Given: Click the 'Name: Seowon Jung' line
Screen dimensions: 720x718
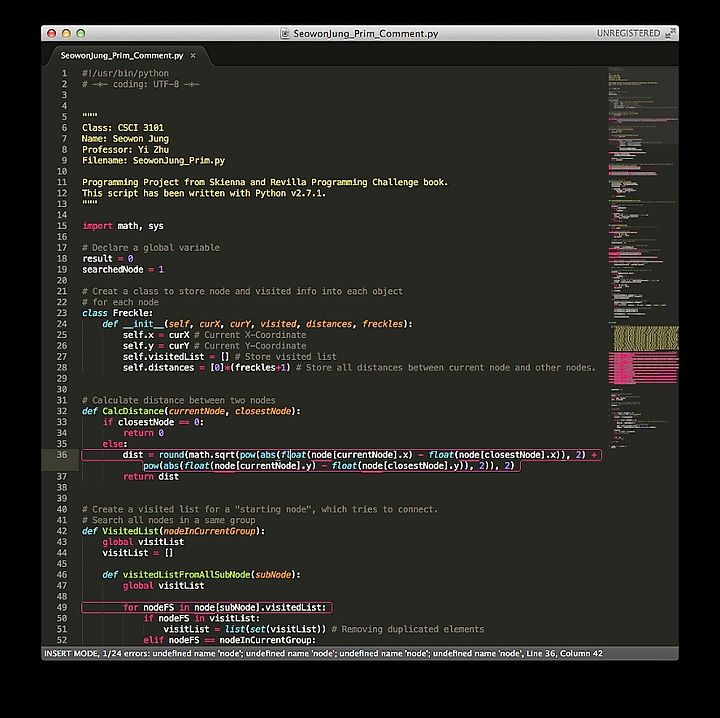Looking at the screenshot, I should point(125,139).
